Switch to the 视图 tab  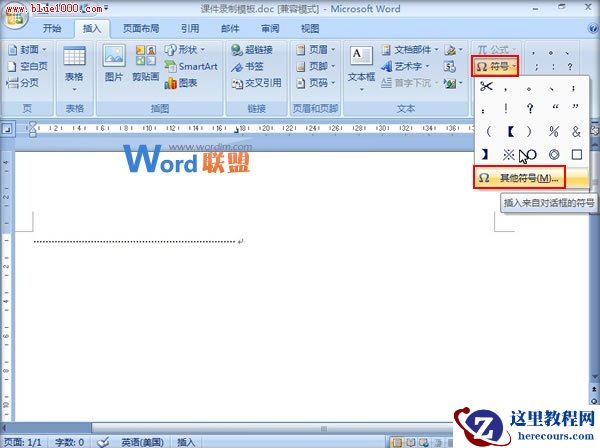pyautogui.click(x=310, y=29)
